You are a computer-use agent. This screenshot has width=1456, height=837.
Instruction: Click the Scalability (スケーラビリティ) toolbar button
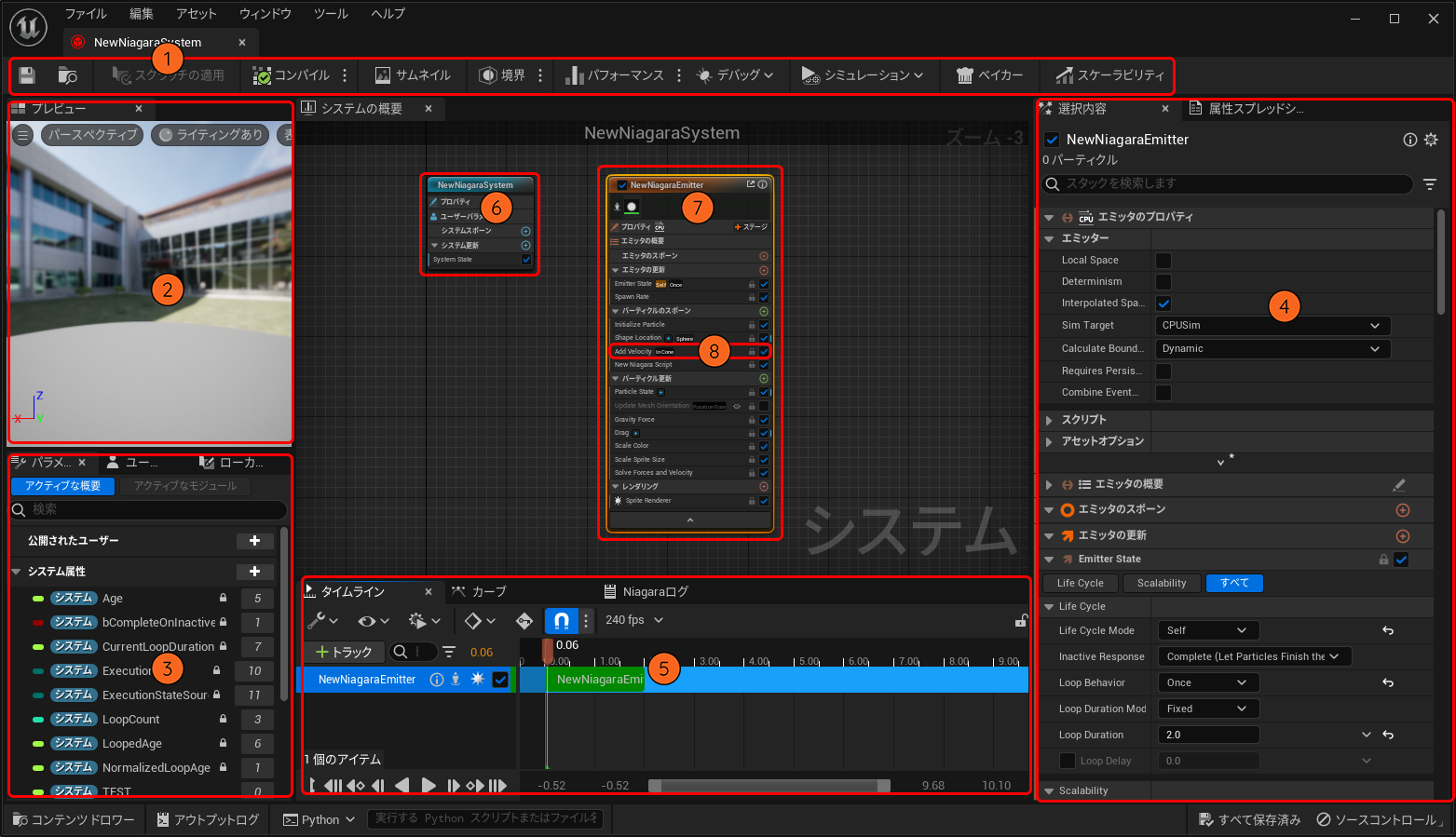[x=1109, y=75]
